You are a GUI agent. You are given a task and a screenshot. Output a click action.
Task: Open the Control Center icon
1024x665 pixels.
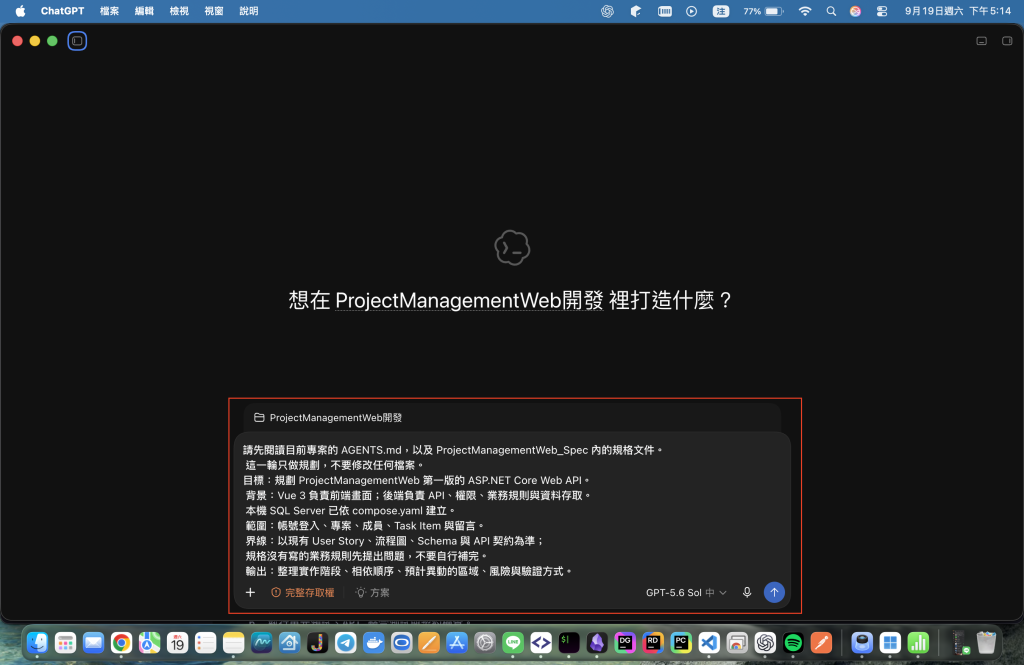882,11
